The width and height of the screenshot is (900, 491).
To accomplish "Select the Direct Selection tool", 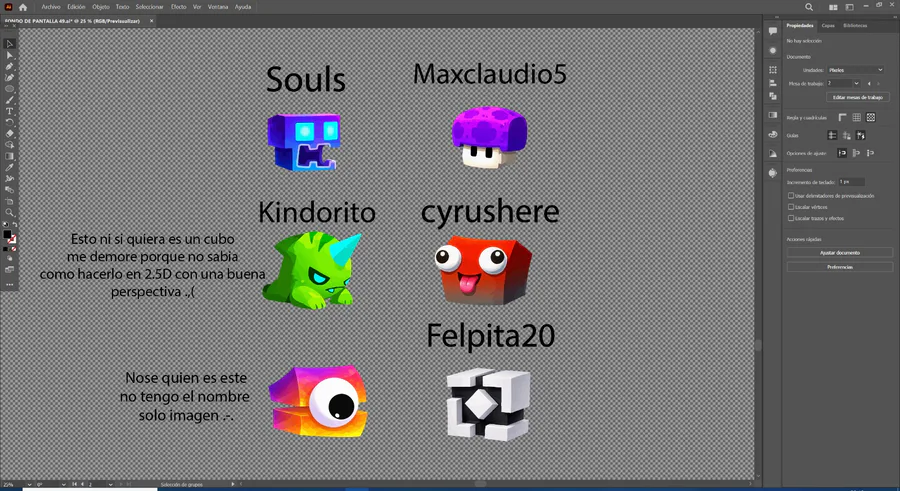I will [x=9, y=55].
